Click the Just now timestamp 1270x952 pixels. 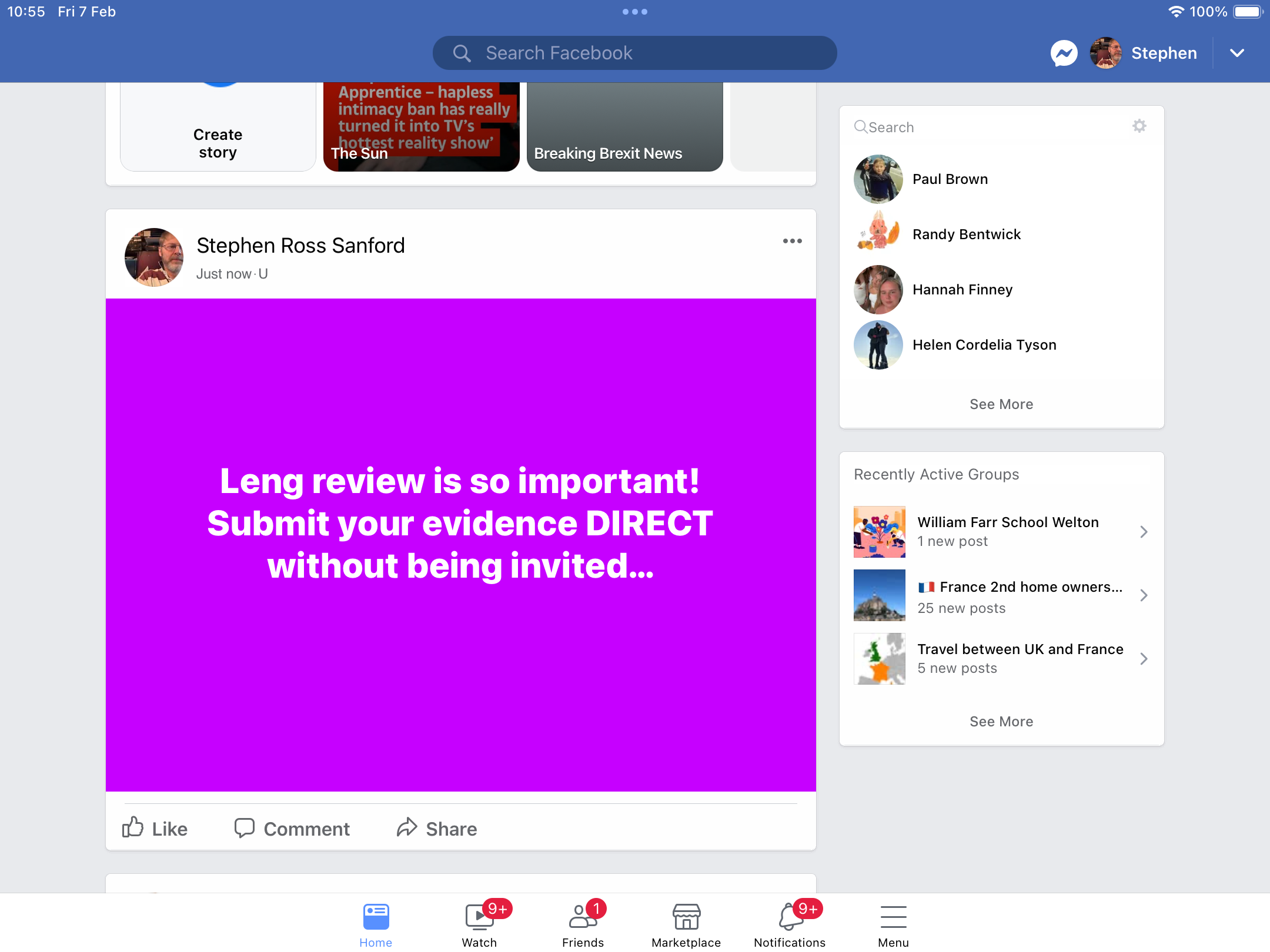pyautogui.click(x=223, y=274)
